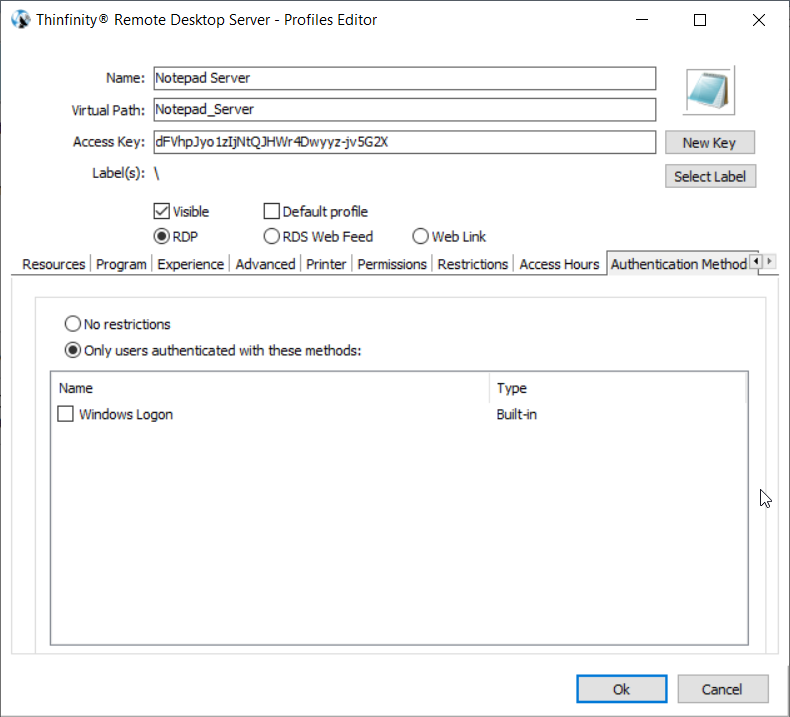Image resolution: width=790 pixels, height=717 pixels.
Task: Select the Authentication Method tab
Action: pos(678,264)
